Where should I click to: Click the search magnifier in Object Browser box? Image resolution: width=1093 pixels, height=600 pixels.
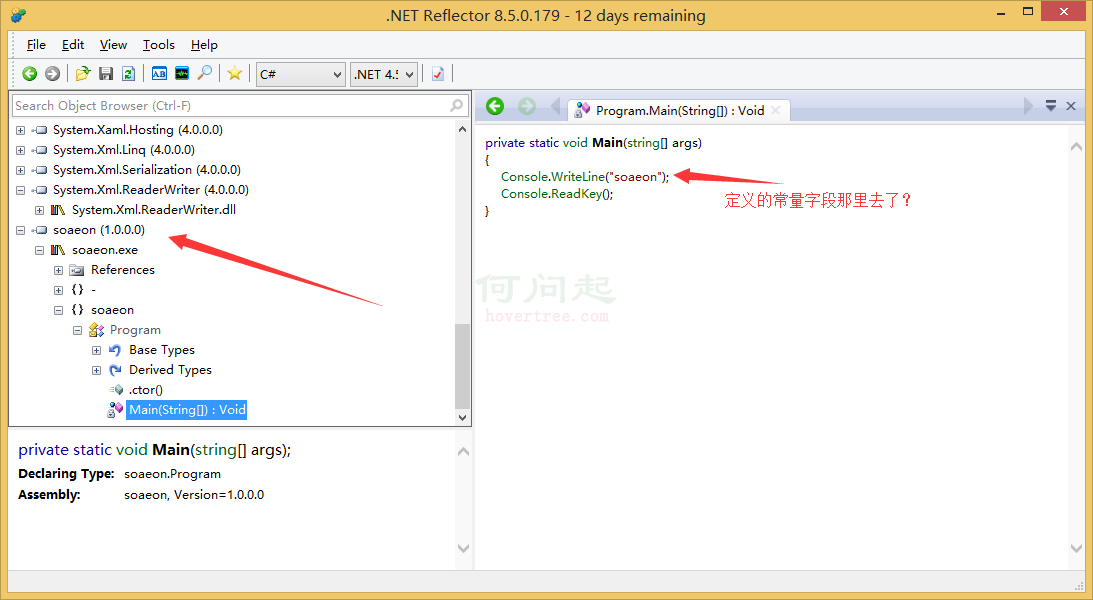pyautogui.click(x=457, y=105)
